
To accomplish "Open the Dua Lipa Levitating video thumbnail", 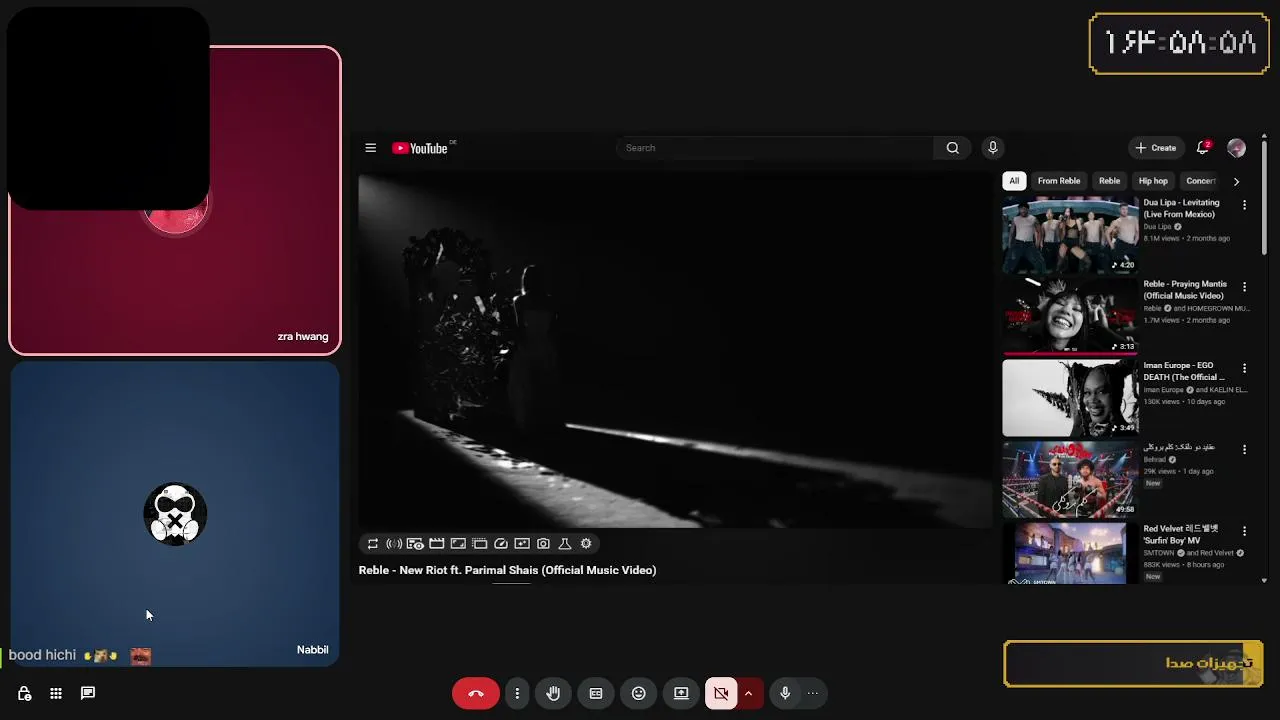I will pyautogui.click(x=1070, y=234).
